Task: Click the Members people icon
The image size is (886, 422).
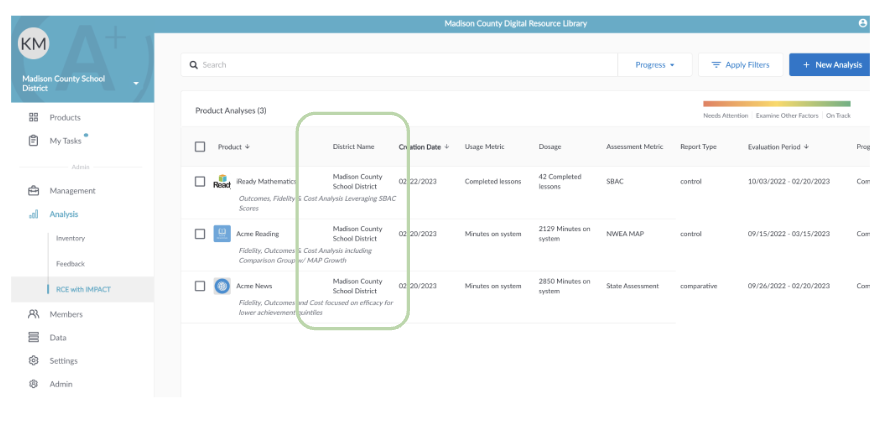Action: (33, 314)
